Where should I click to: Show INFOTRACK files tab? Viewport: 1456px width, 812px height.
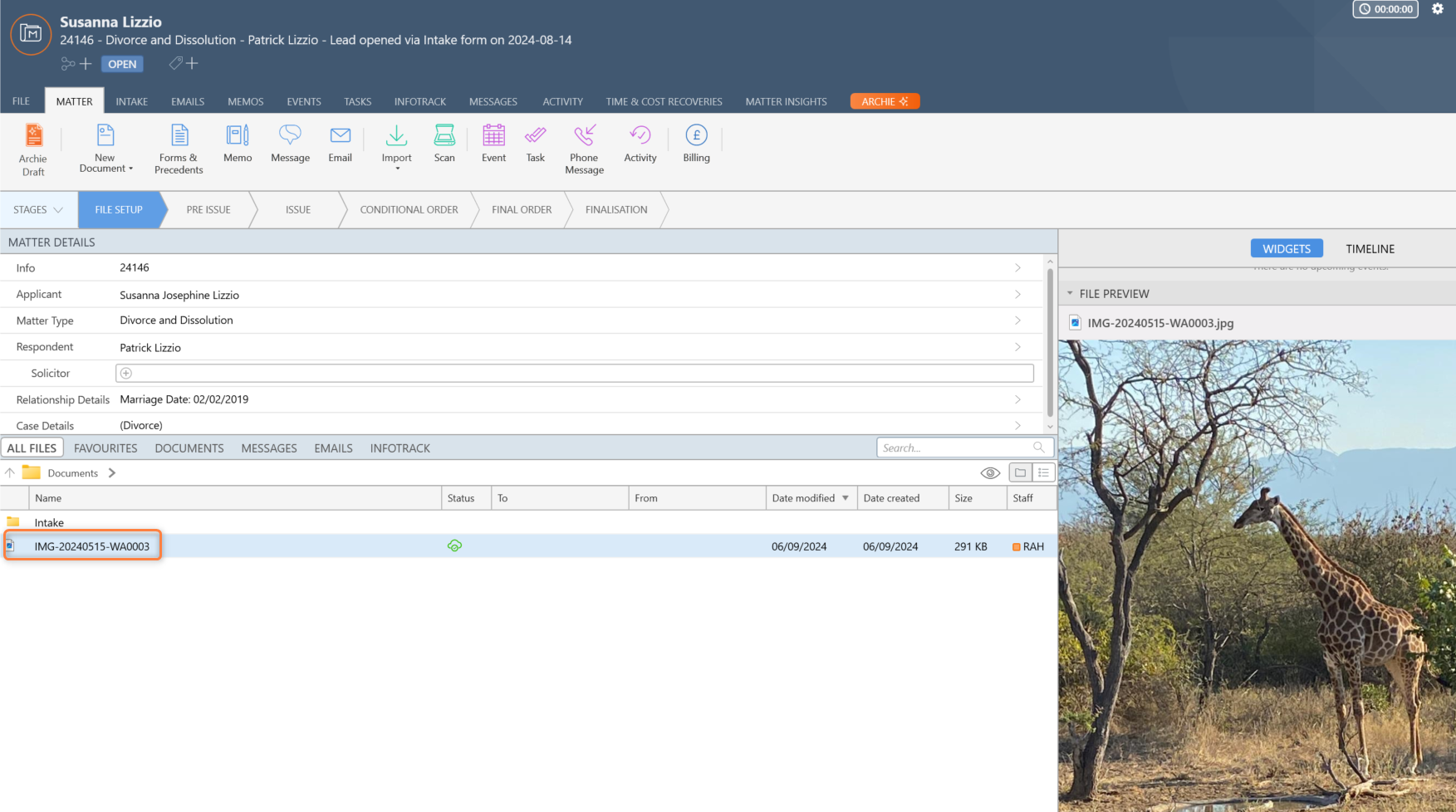coord(400,448)
